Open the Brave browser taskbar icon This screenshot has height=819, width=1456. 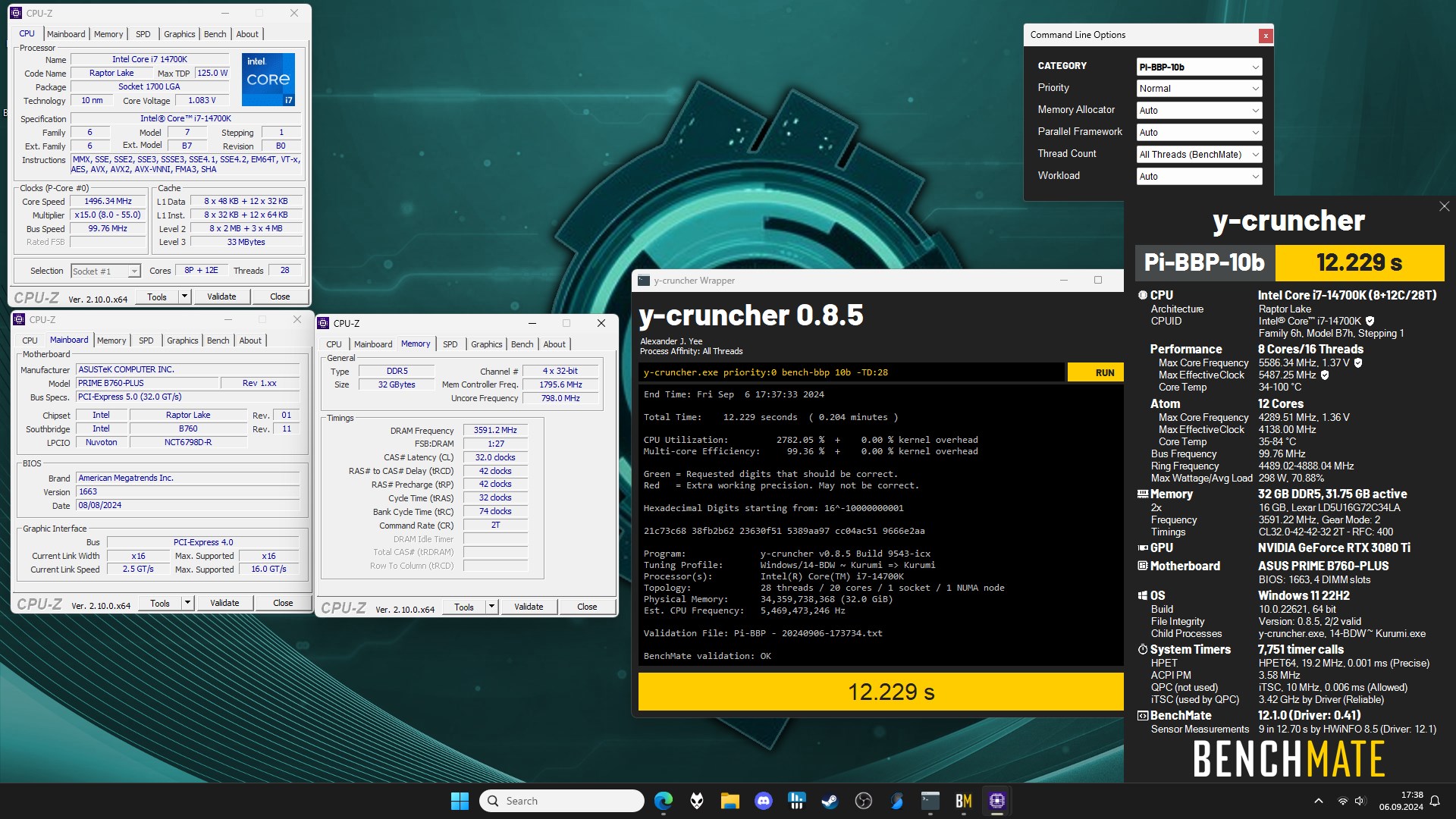point(696,801)
